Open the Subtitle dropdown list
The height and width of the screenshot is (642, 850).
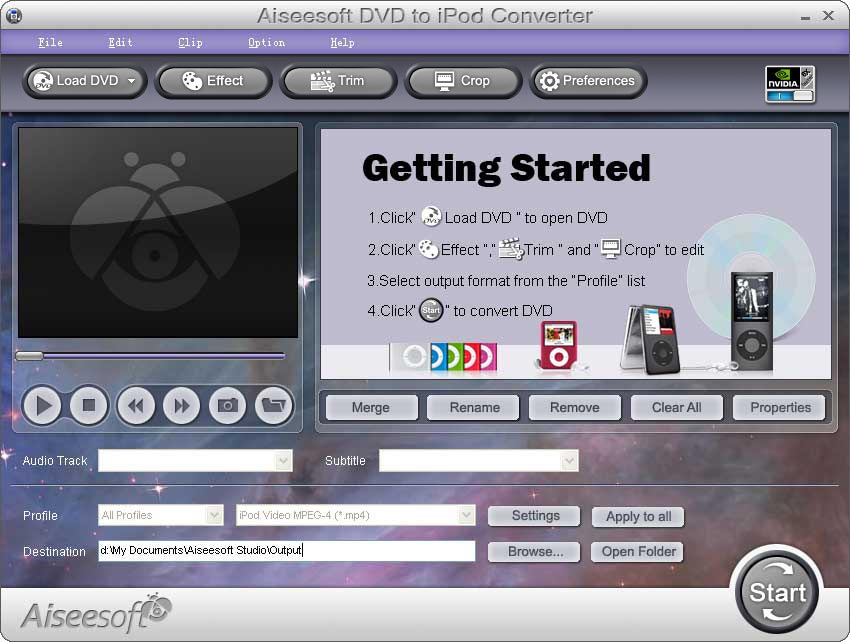tap(569, 461)
